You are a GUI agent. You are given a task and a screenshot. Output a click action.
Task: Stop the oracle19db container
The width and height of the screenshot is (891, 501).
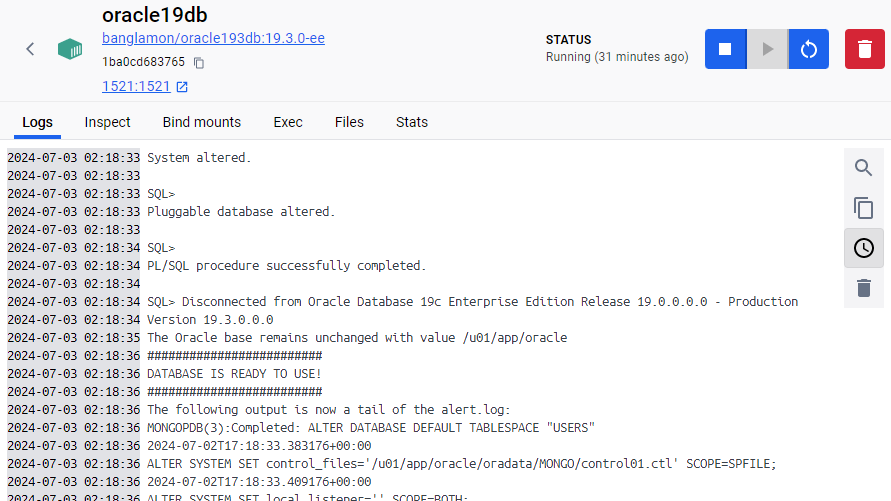coord(726,49)
